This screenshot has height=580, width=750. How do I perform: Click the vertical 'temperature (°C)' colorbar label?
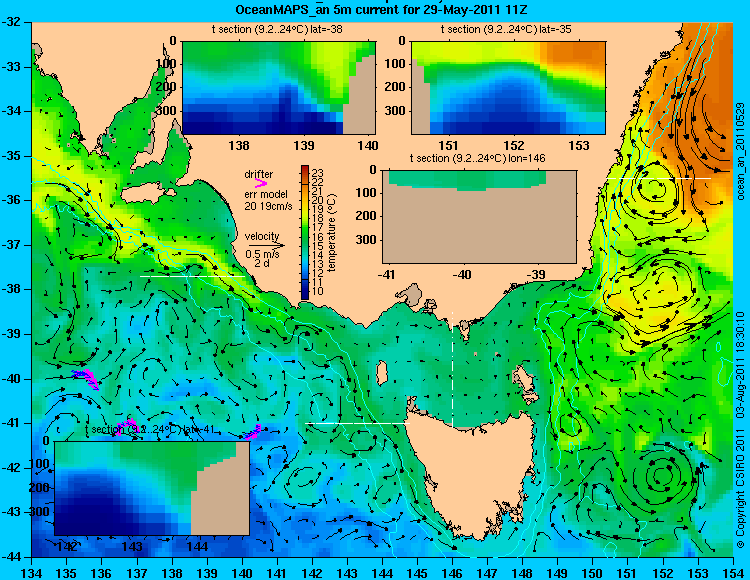(333, 233)
